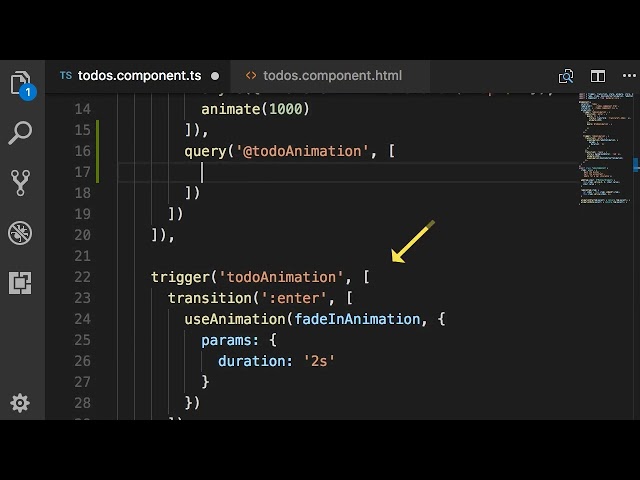Click line number 22 in the gutter
Image resolution: width=640 pixels, height=480 pixels.
pos(82,277)
